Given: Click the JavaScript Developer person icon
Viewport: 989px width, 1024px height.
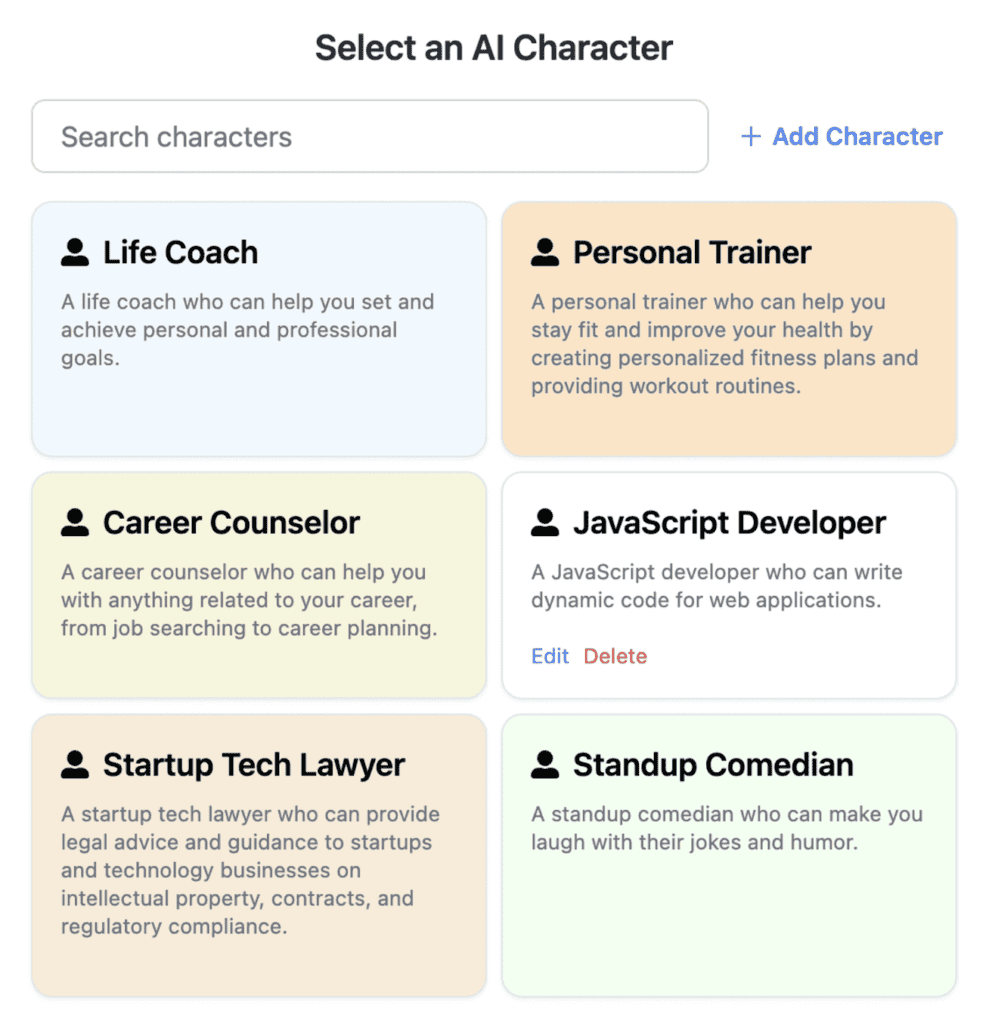Looking at the screenshot, I should (x=544, y=522).
